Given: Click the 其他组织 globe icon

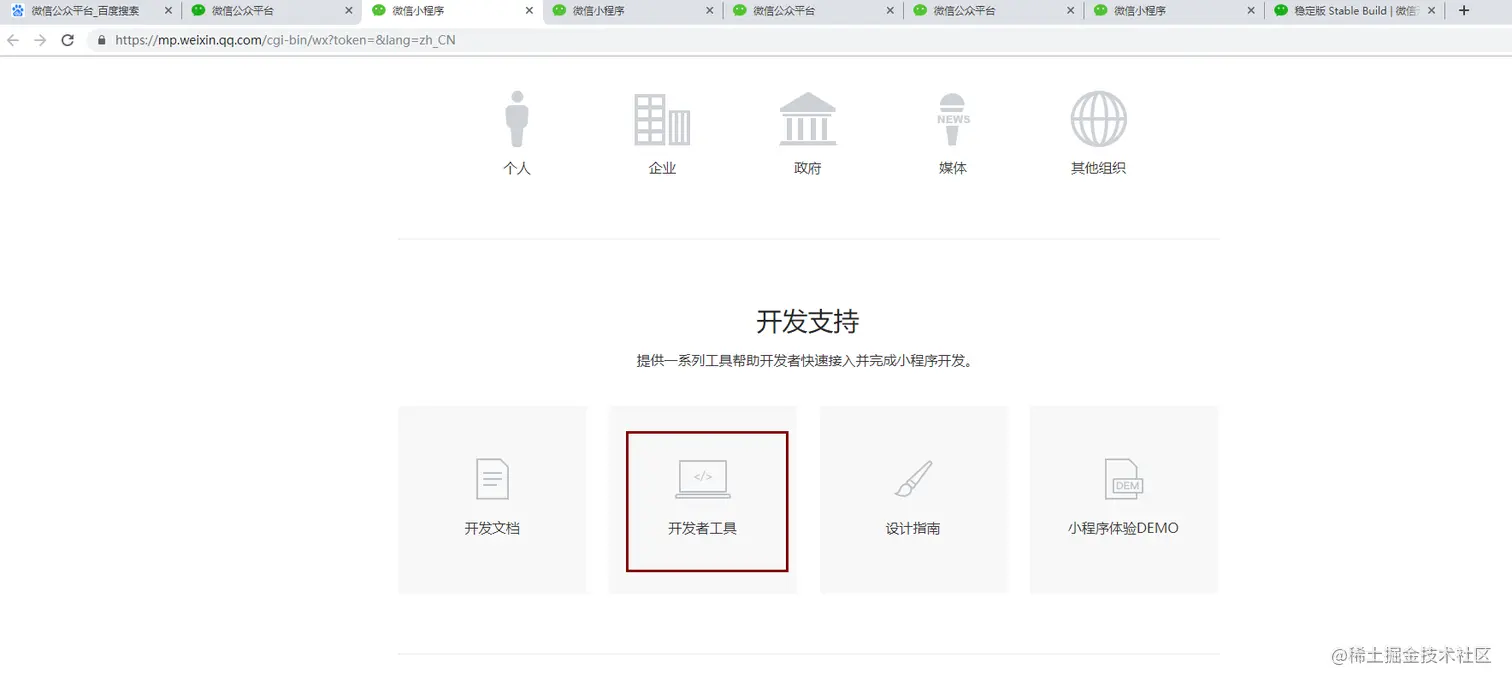Looking at the screenshot, I should click(x=1099, y=119).
